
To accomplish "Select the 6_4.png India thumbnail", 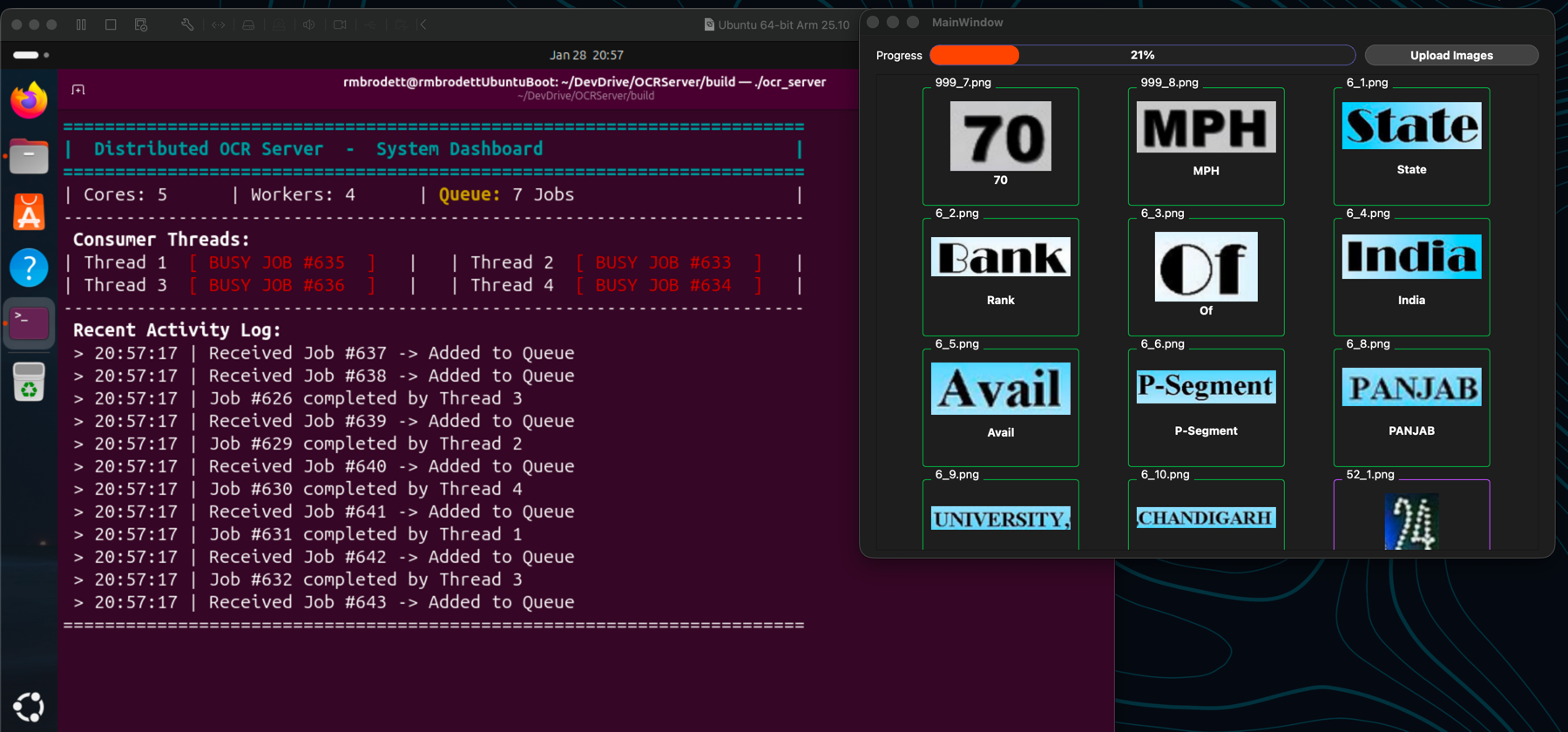I will (1411, 256).
